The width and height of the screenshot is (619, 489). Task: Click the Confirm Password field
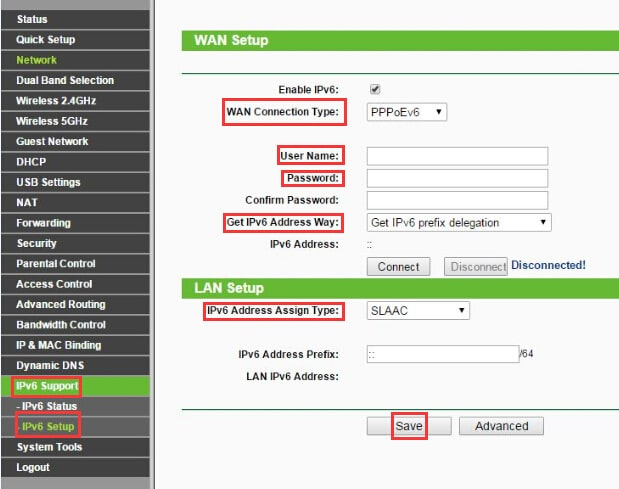tap(457, 200)
